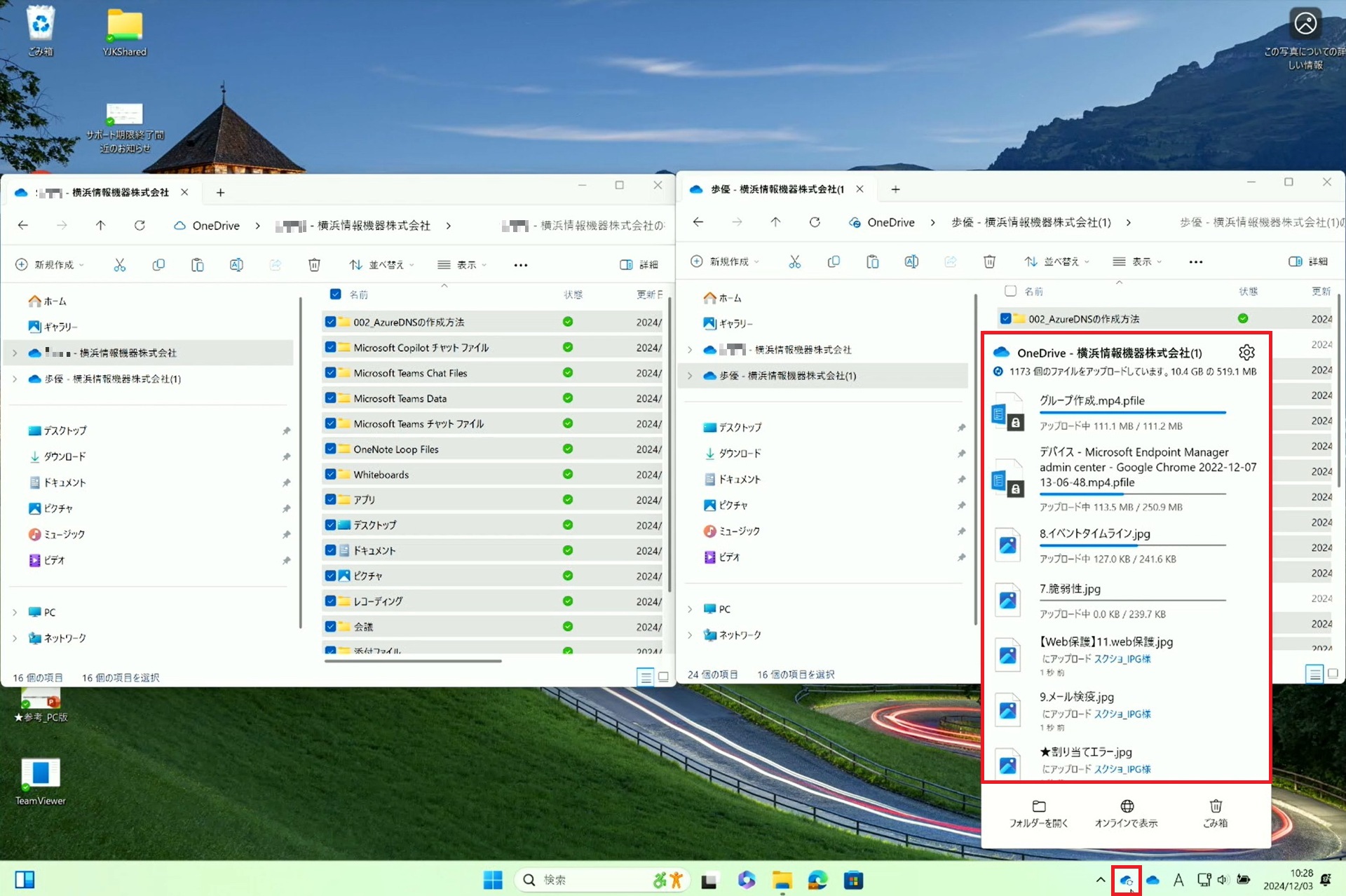The width and height of the screenshot is (1346, 896).
Task: Click the delete trash icon in right Explorer toolbar
Action: [989, 262]
